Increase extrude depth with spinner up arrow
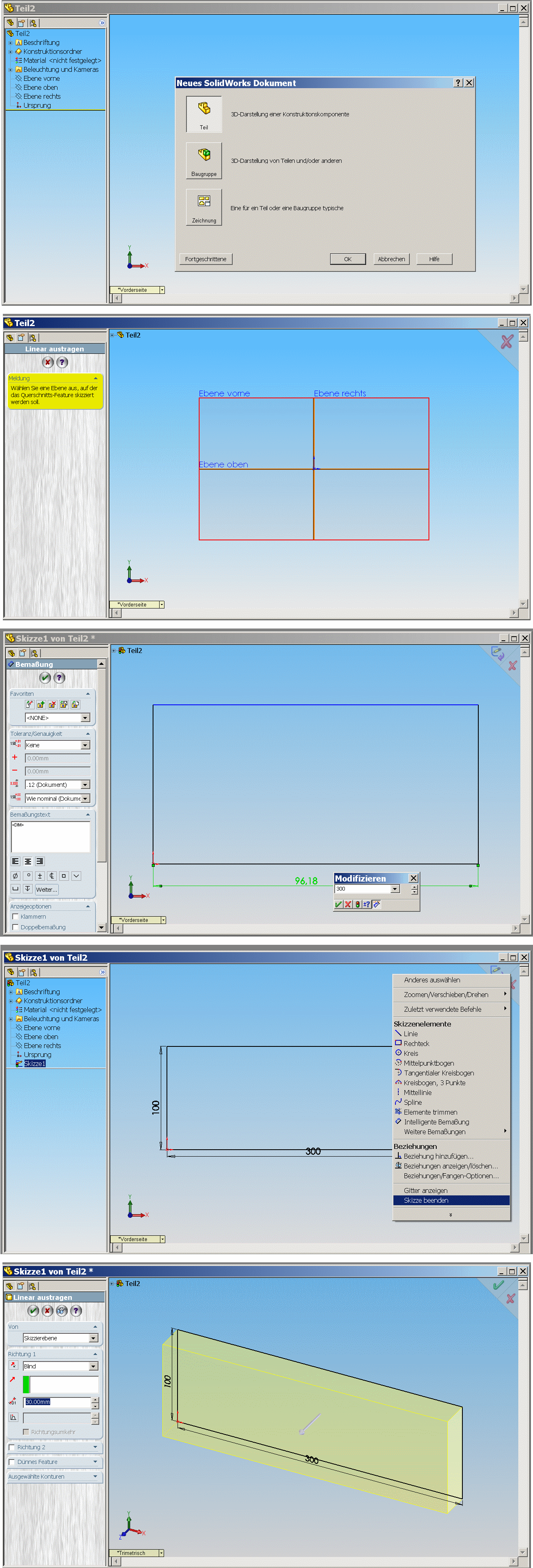Screen dimensions: 533x1568 click(95, 1399)
